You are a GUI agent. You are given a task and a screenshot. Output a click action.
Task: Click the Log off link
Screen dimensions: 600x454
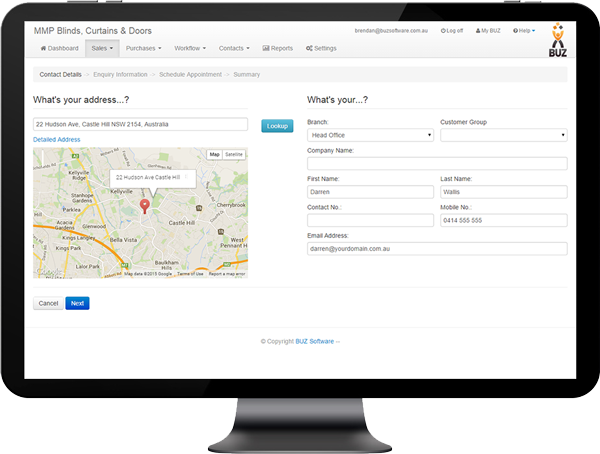[x=452, y=31]
